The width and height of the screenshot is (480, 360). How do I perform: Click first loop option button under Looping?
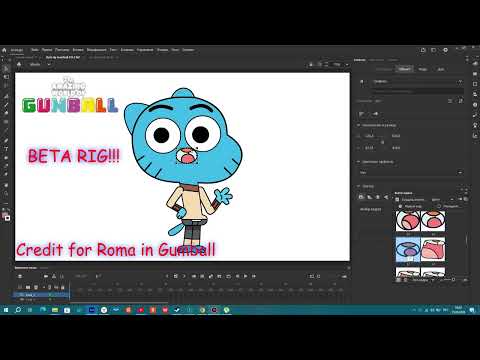click(361, 197)
